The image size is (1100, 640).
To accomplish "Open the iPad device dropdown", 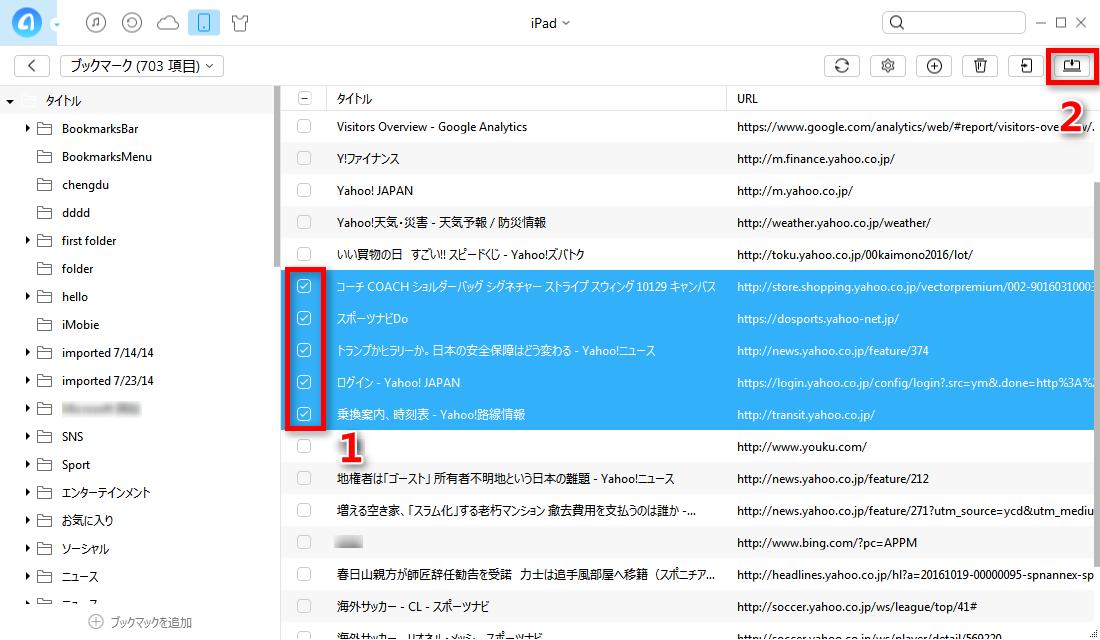I will [x=550, y=23].
